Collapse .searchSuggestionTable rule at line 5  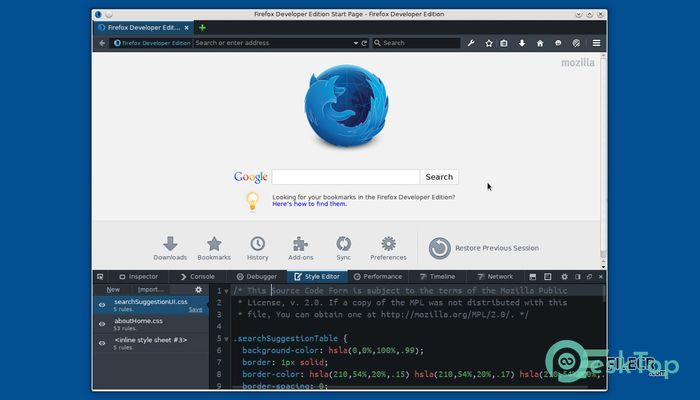226,339
